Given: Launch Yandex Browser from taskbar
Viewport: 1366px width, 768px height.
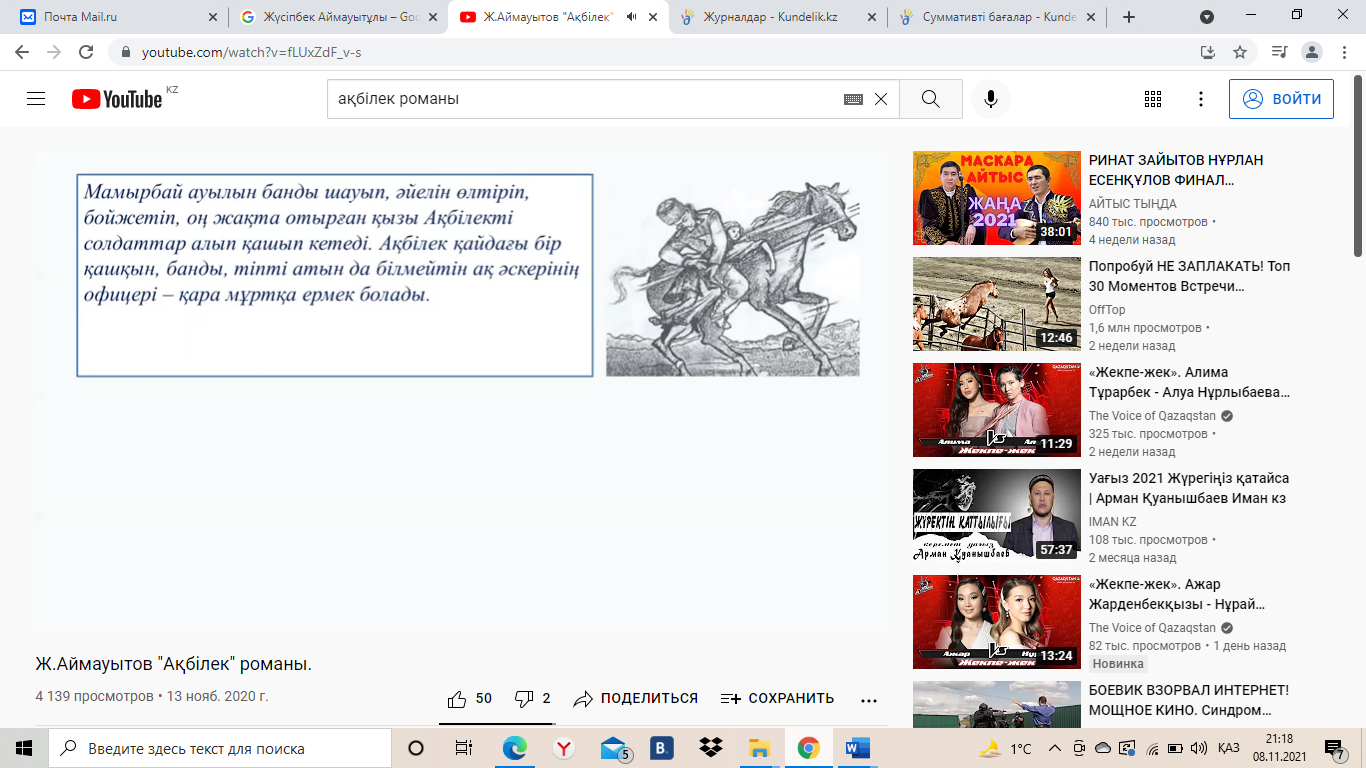Looking at the screenshot, I should click(x=564, y=748).
